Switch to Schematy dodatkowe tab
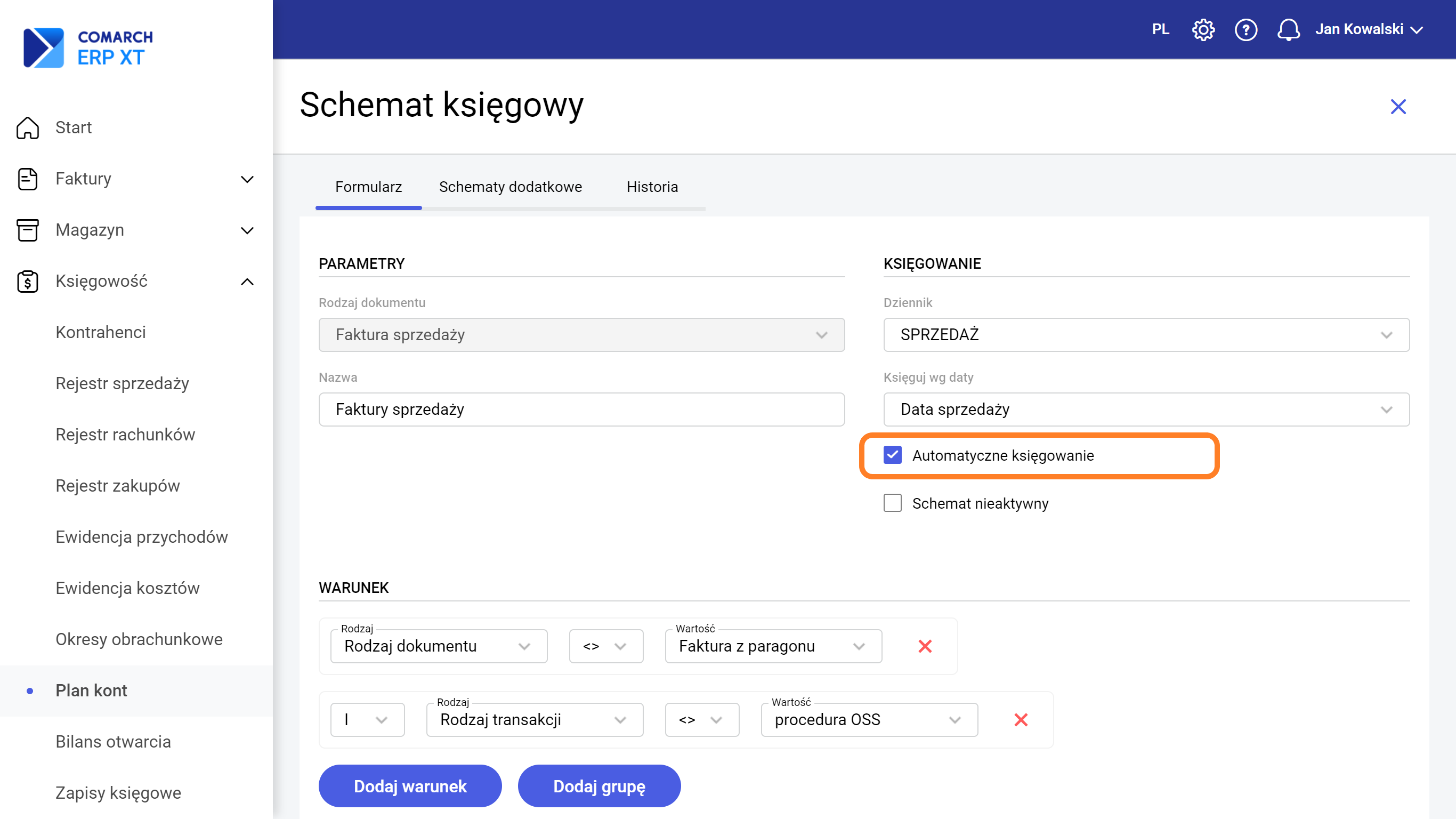The width and height of the screenshot is (1456, 819). click(510, 187)
